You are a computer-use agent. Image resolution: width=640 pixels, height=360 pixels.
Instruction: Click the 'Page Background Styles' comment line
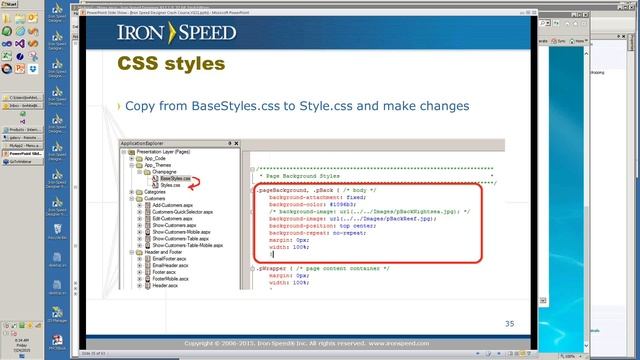tap(302, 176)
